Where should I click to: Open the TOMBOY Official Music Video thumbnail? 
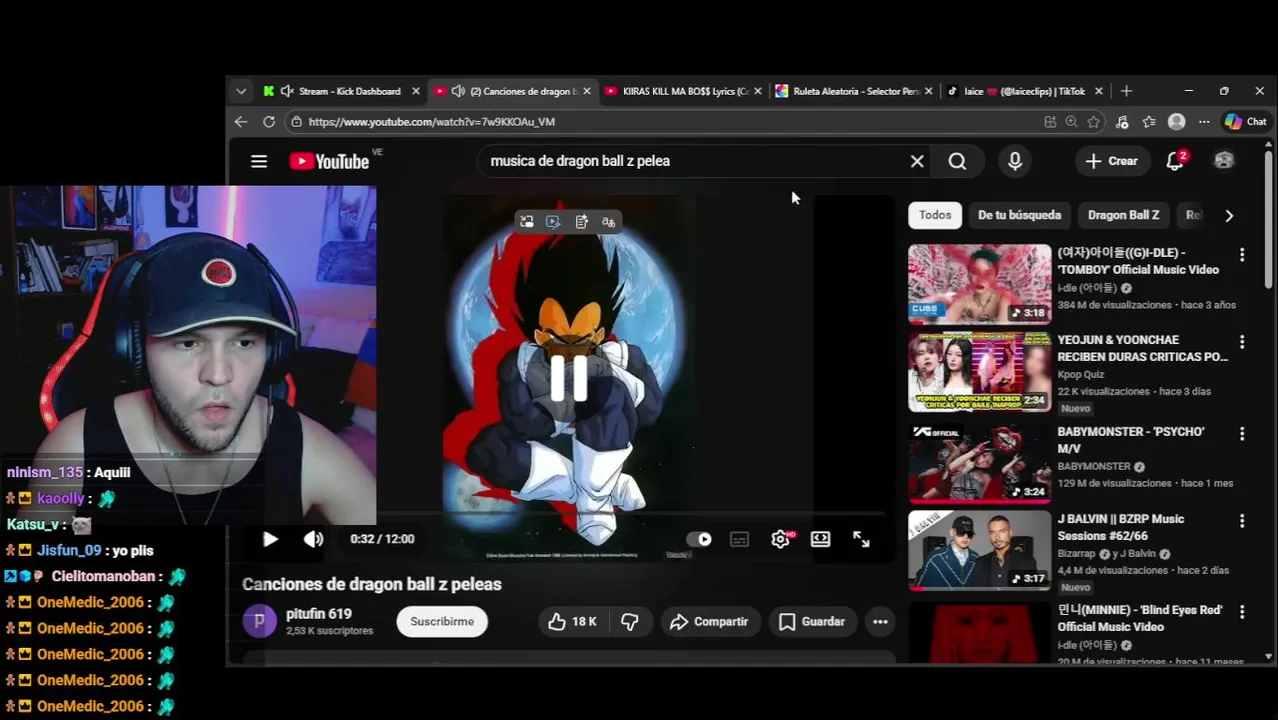click(980, 284)
